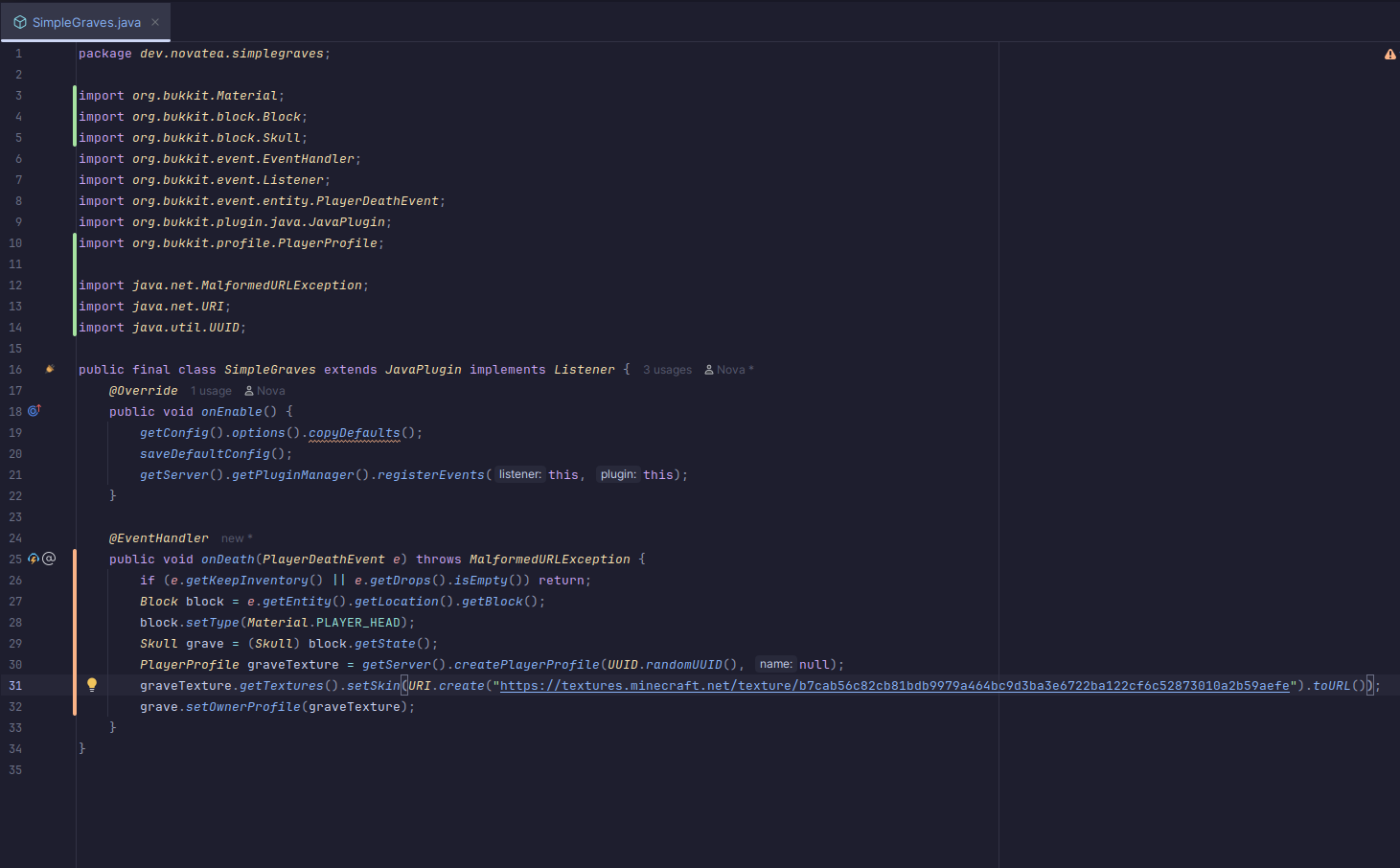Click the warning indicator in the editor's top-right corner
This screenshot has height=868, width=1400.
tap(1389, 55)
